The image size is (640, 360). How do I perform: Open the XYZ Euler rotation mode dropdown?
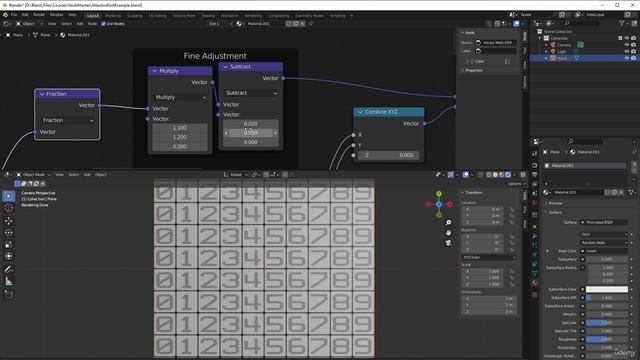coord(489,258)
